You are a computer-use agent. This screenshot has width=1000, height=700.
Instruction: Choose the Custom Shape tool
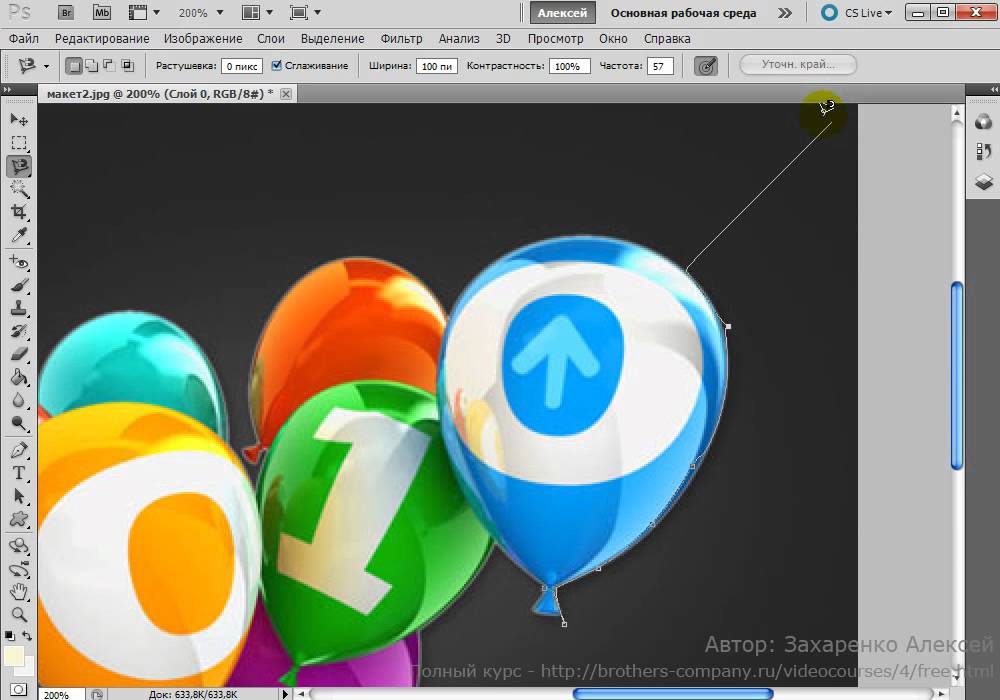click(x=19, y=519)
